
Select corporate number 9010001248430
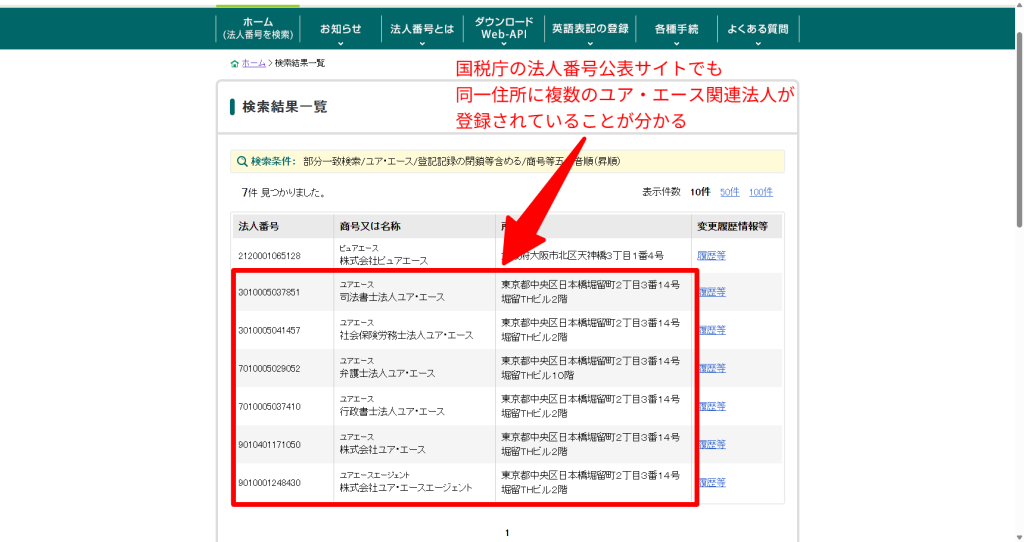click(269, 483)
